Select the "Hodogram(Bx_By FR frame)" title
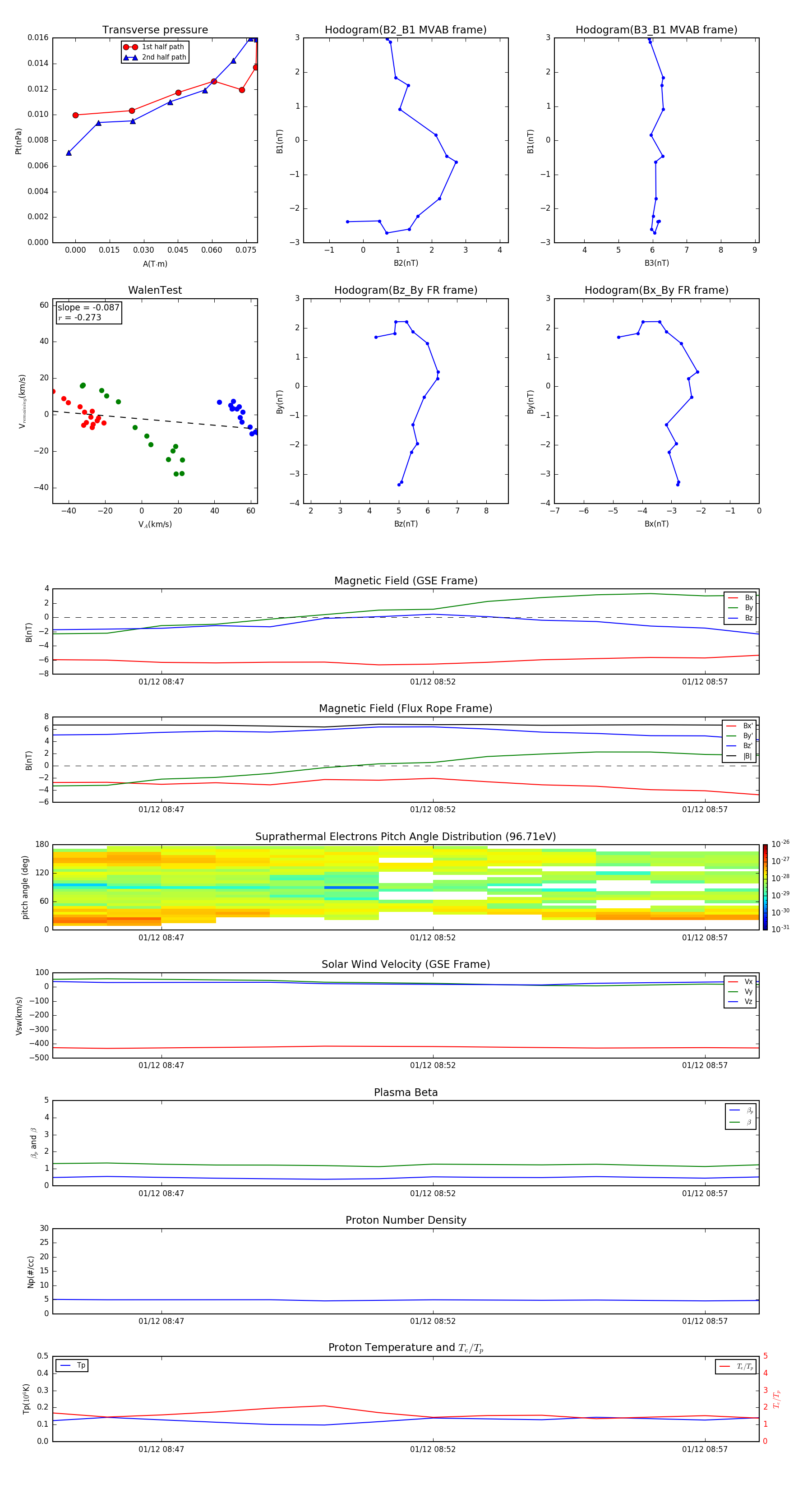Image resolution: width=812 pixels, height=1489 pixels. [656, 290]
